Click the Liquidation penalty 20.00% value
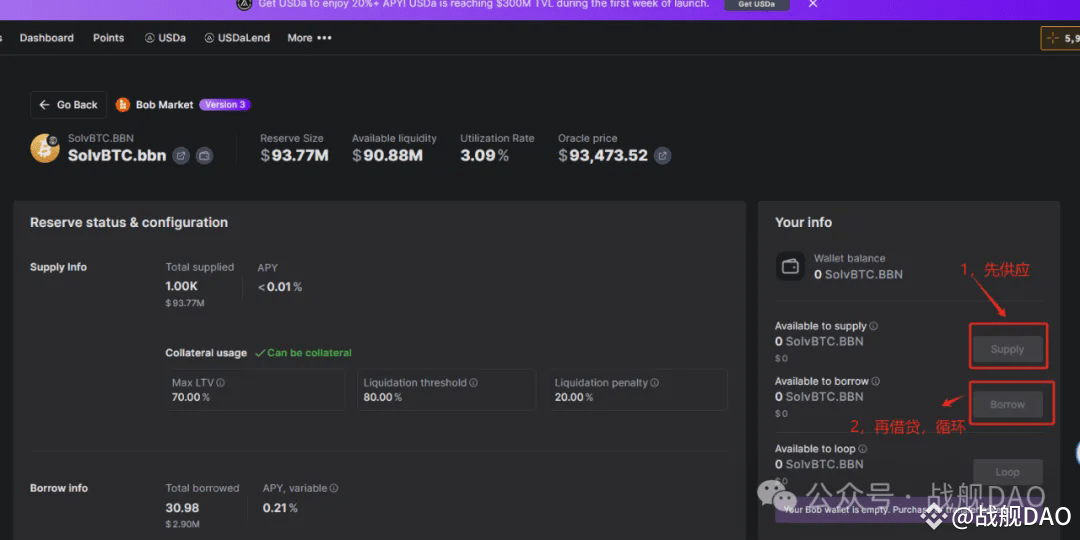Image resolution: width=1080 pixels, height=540 pixels. click(x=574, y=397)
